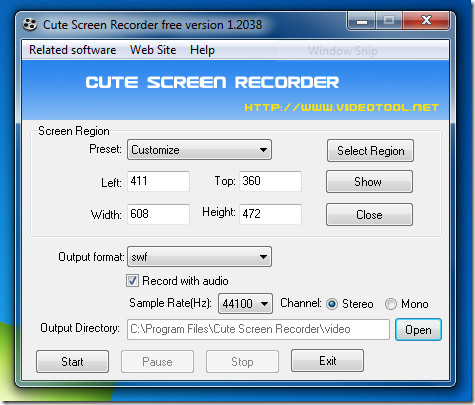Click the Show region button

369,182
